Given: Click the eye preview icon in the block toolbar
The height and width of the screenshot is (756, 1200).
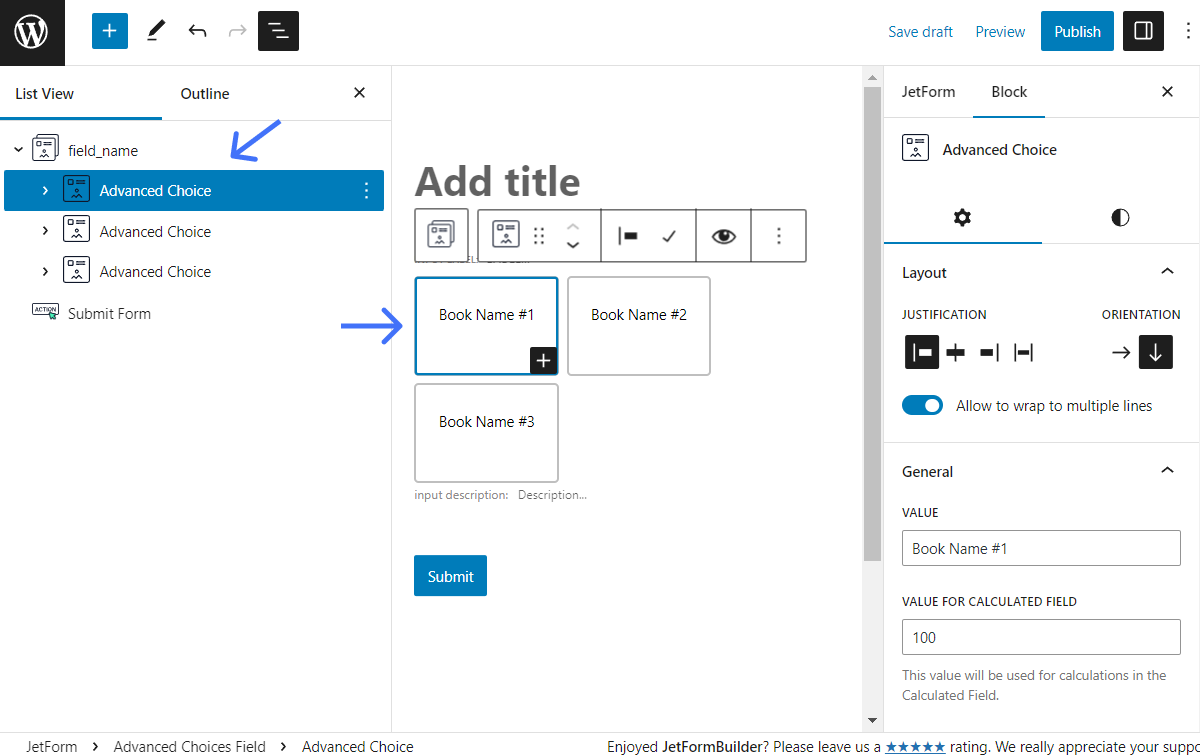Looking at the screenshot, I should pos(723,235).
